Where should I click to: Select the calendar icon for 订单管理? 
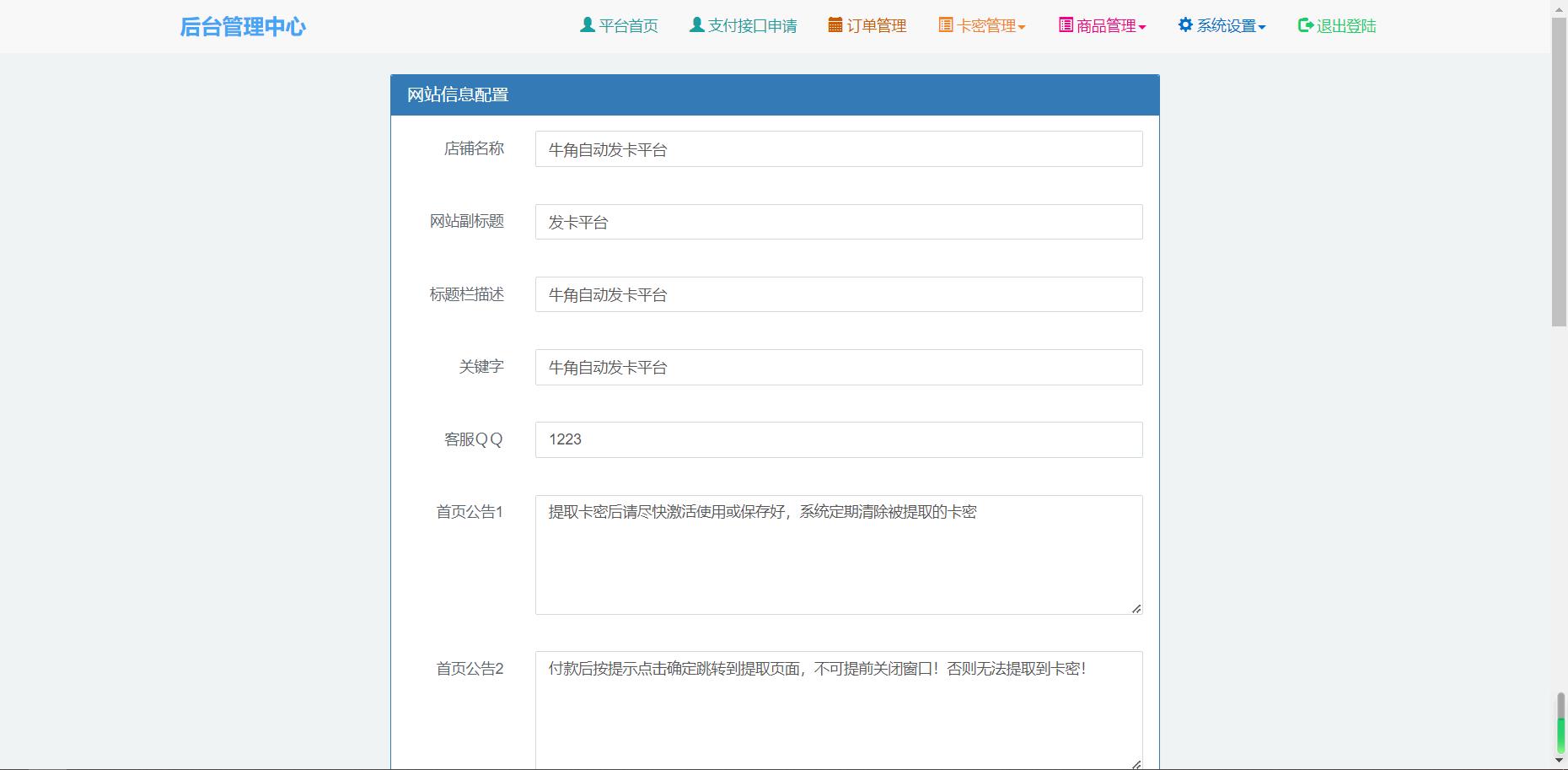(x=835, y=25)
